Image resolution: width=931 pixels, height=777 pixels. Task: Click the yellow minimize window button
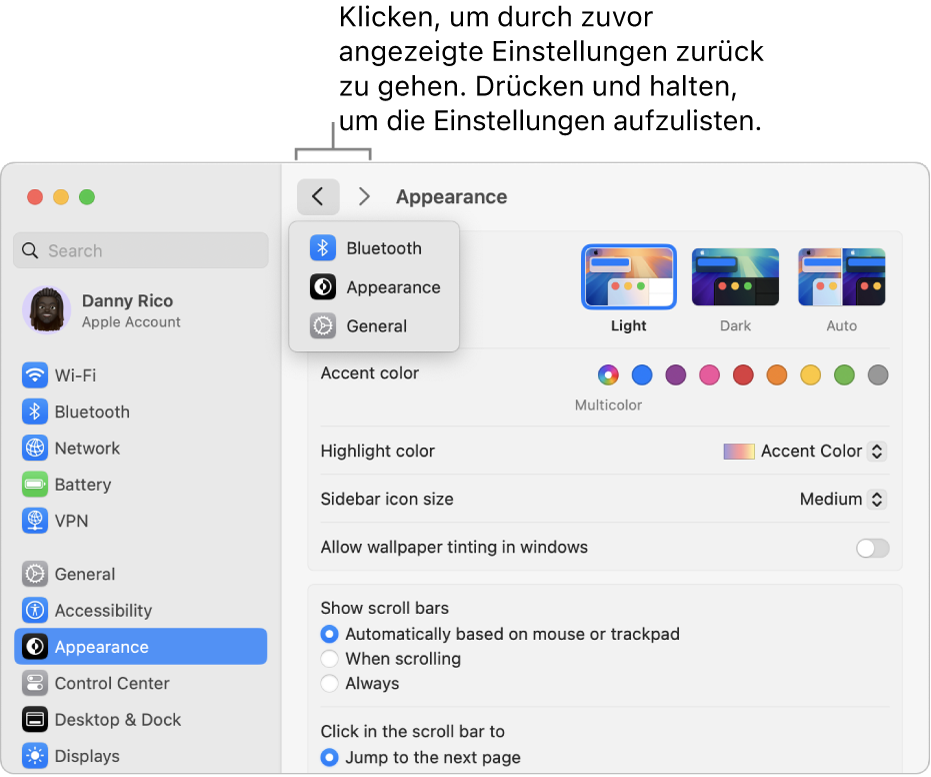(61, 196)
